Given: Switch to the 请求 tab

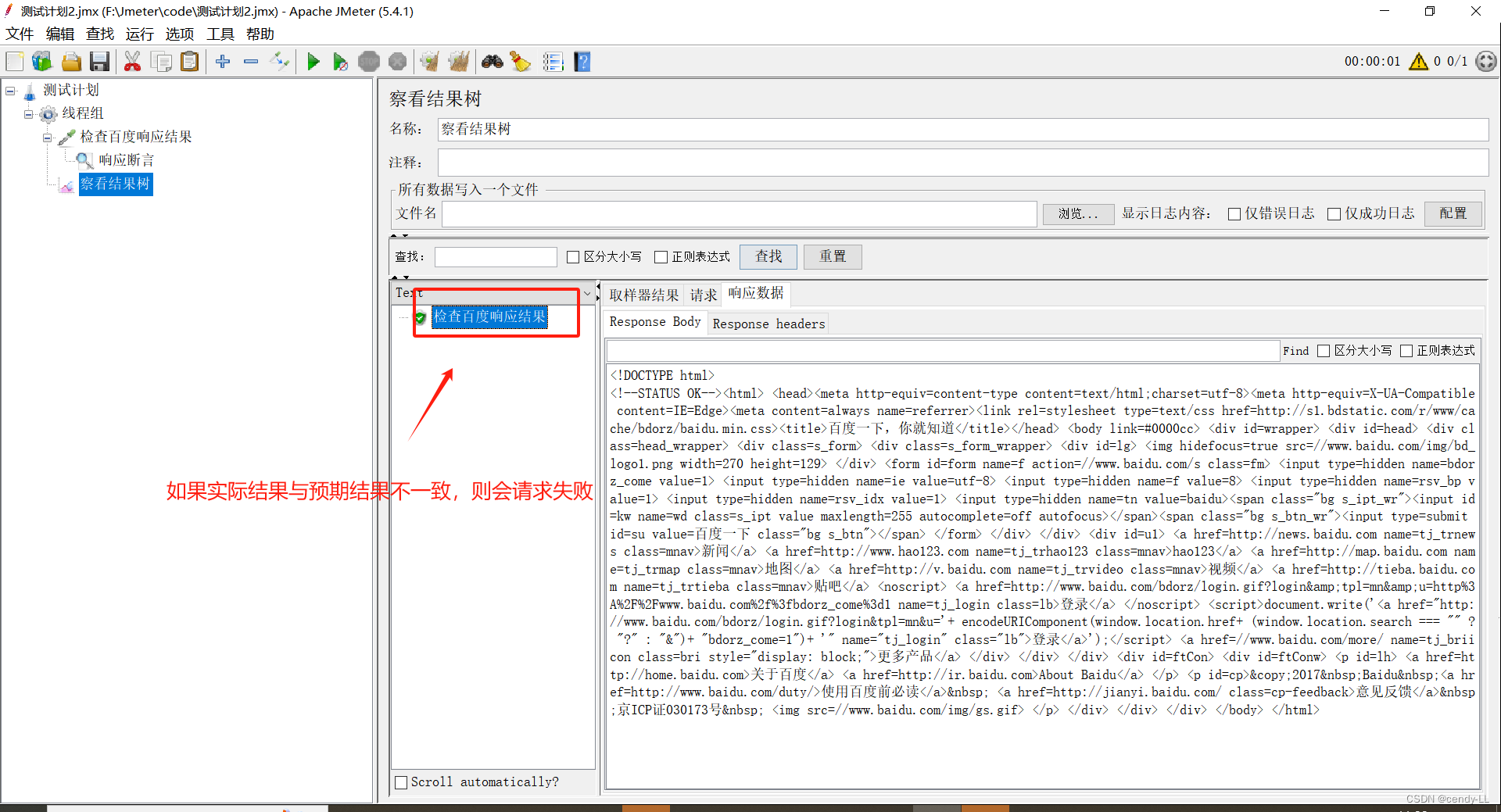Looking at the screenshot, I should point(704,295).
